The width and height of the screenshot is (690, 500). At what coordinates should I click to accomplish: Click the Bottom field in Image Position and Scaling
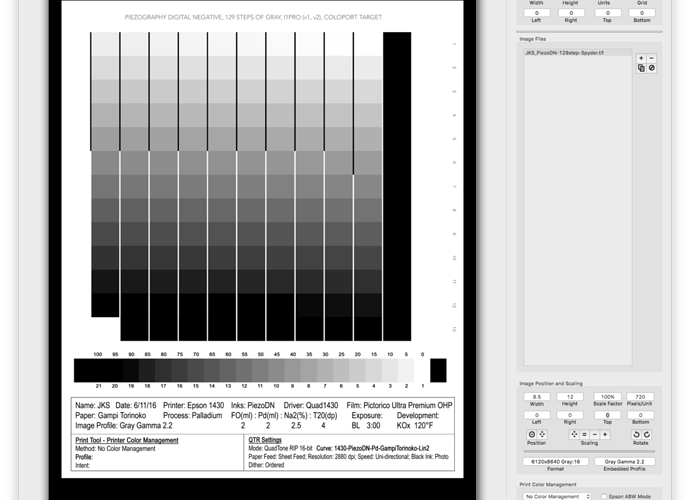(x=641, y=415)
